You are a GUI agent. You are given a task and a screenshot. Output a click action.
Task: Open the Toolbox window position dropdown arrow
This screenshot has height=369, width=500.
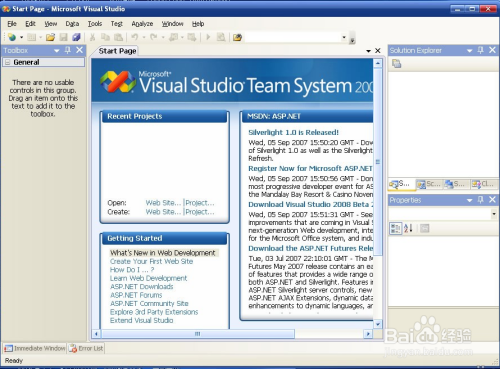(x=57, y=51)
